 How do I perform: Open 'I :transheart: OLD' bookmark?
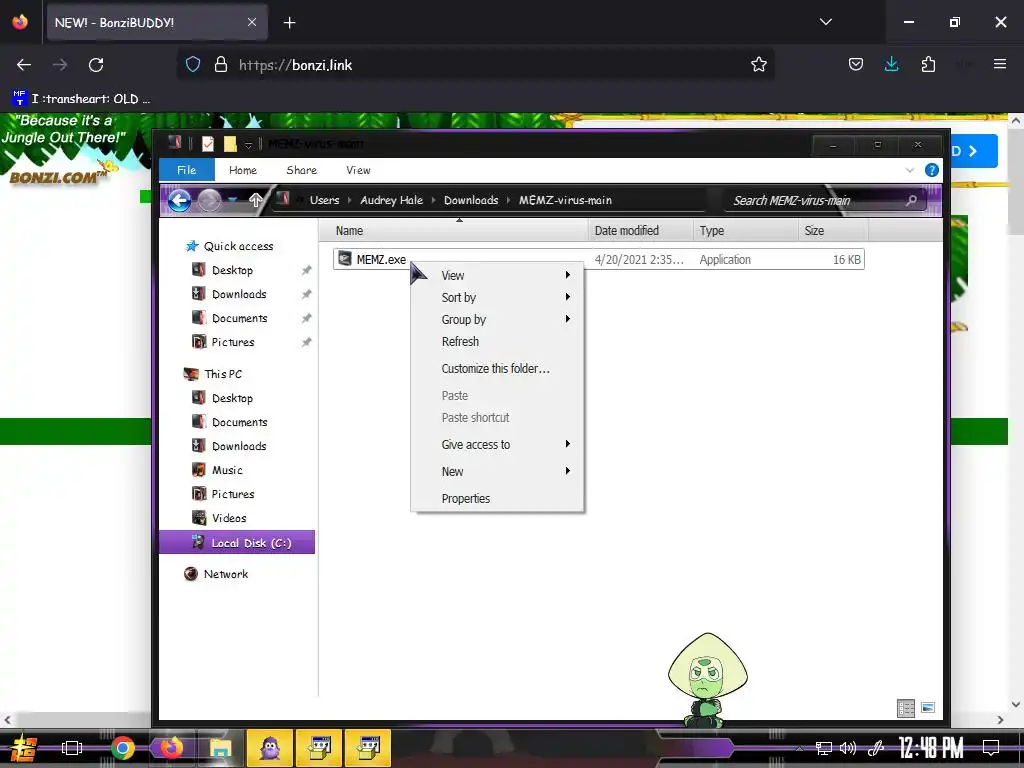[x=81, y=99]
